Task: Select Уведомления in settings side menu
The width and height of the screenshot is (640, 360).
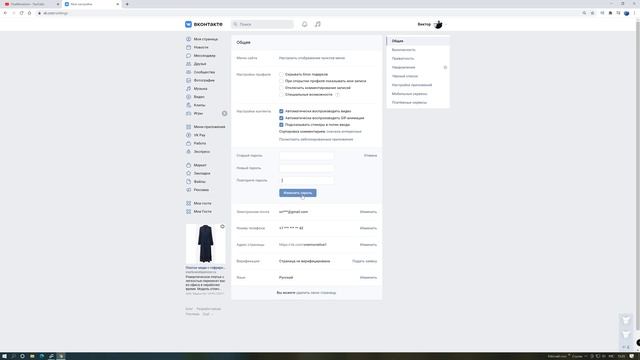Action: pyautogui.click(x=418, y=67)
